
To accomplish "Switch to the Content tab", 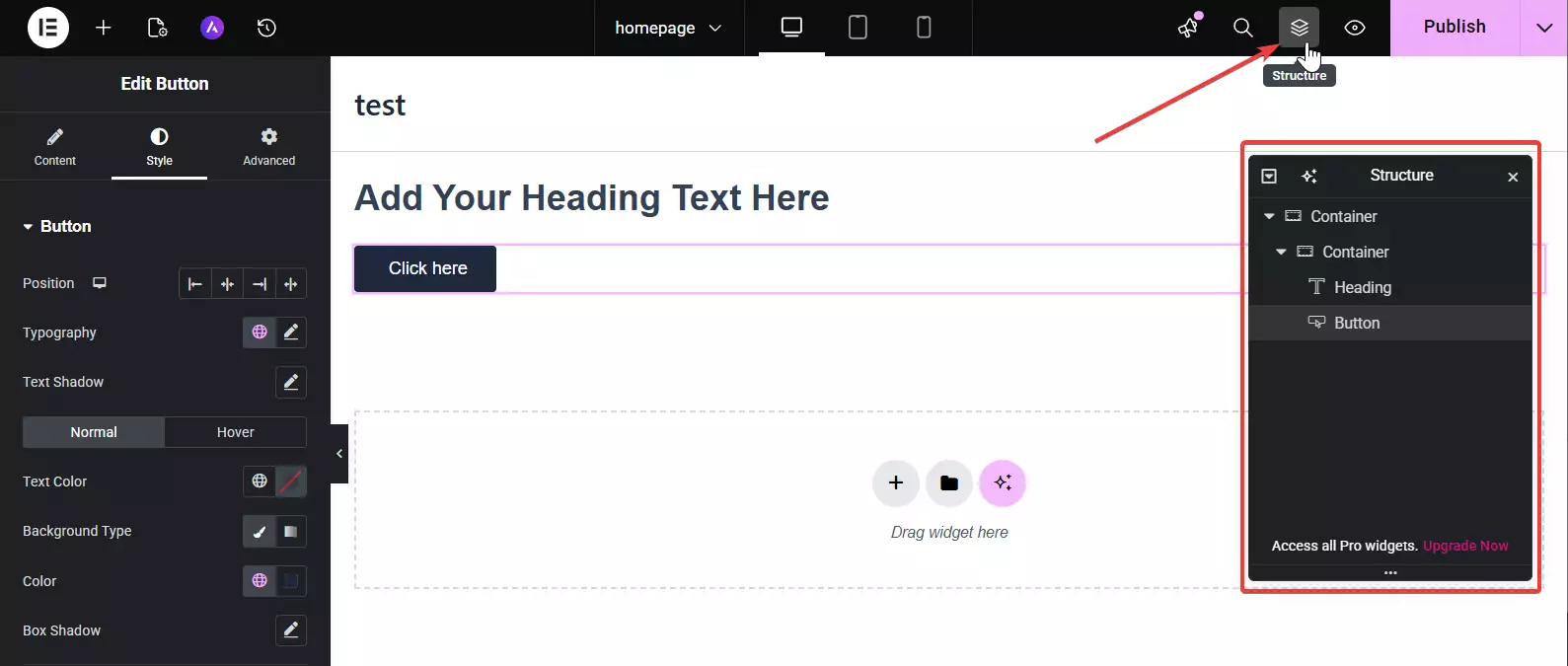I will click(55, 146).
